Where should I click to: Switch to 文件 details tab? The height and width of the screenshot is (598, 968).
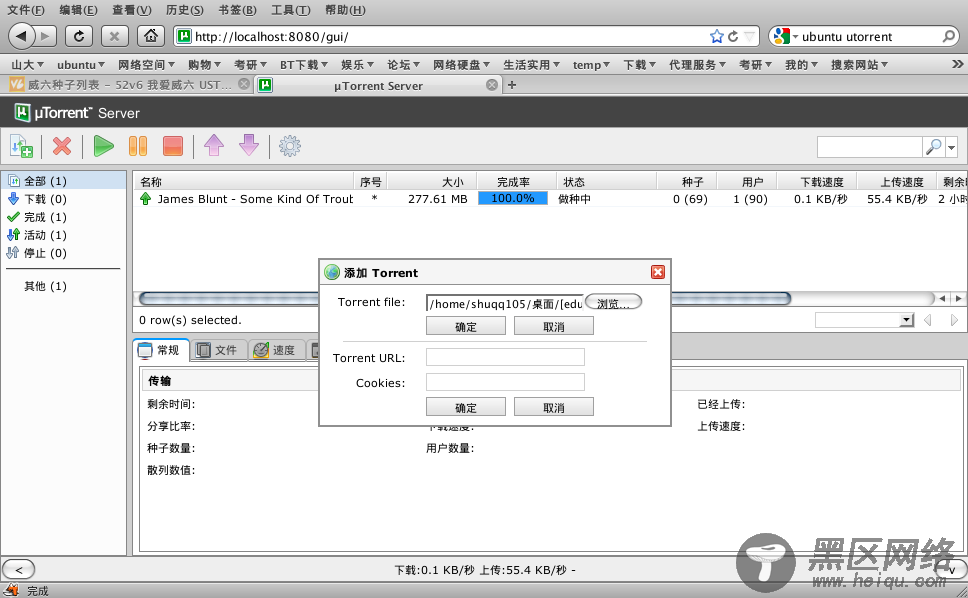click(219, 350)
